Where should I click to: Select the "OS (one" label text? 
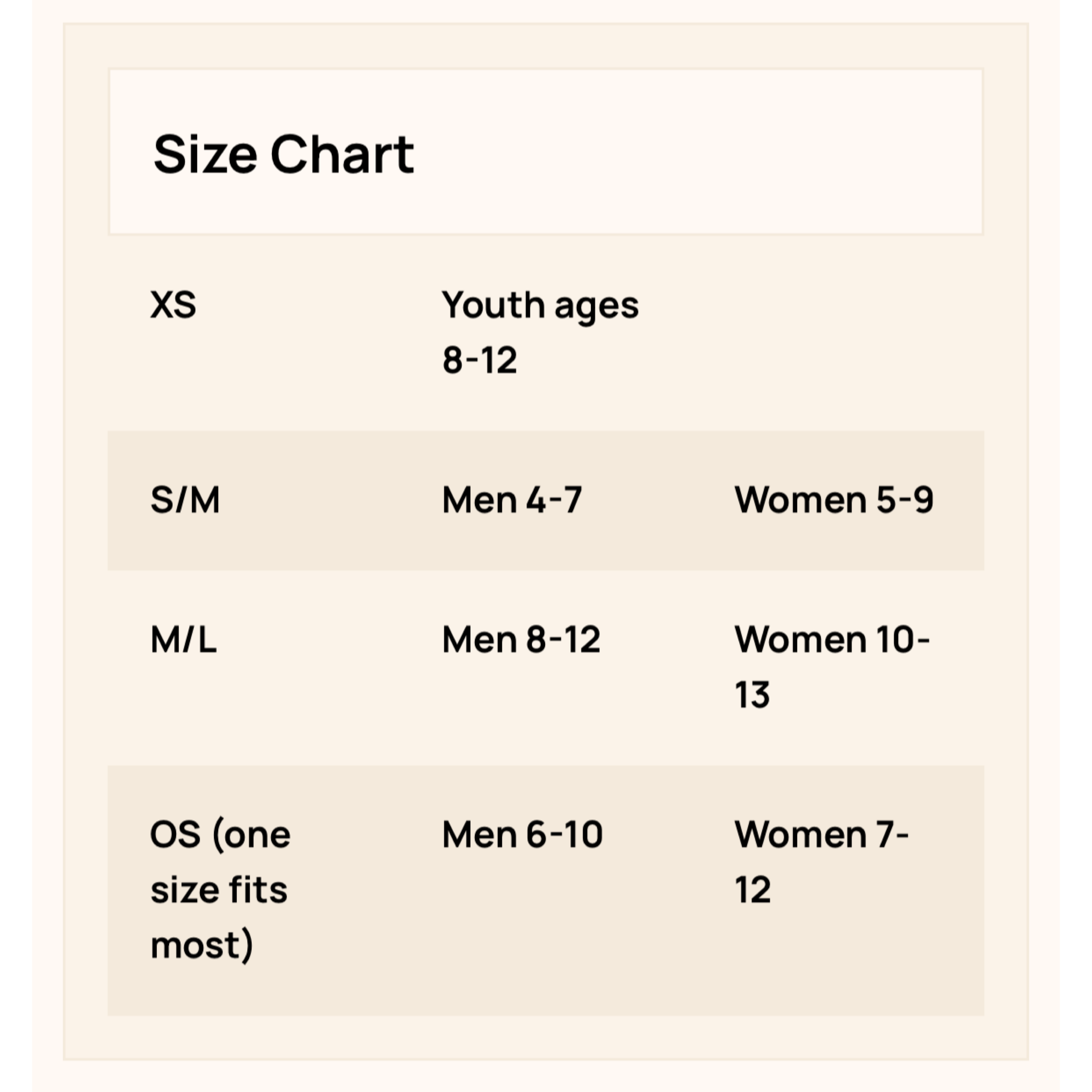click(220, 835)
